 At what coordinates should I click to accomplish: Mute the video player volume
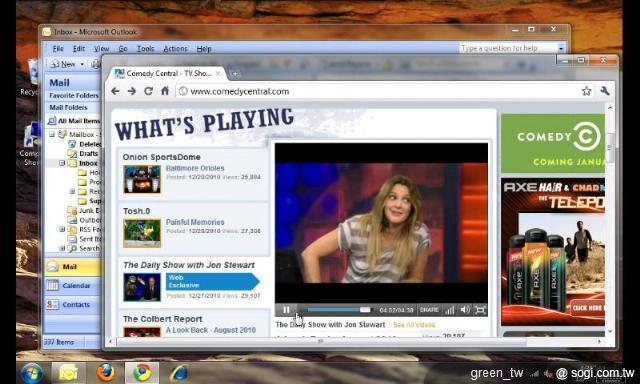point(465,310)
